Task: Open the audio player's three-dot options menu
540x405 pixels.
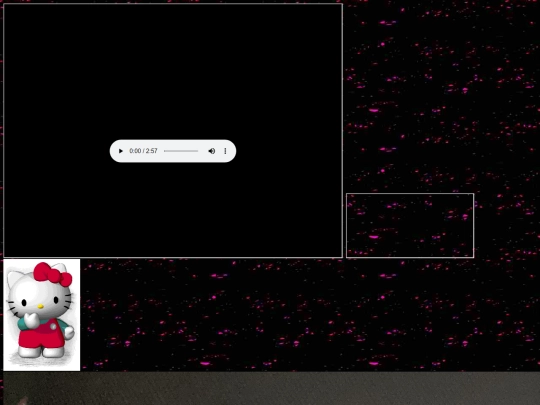Action: 225,151
